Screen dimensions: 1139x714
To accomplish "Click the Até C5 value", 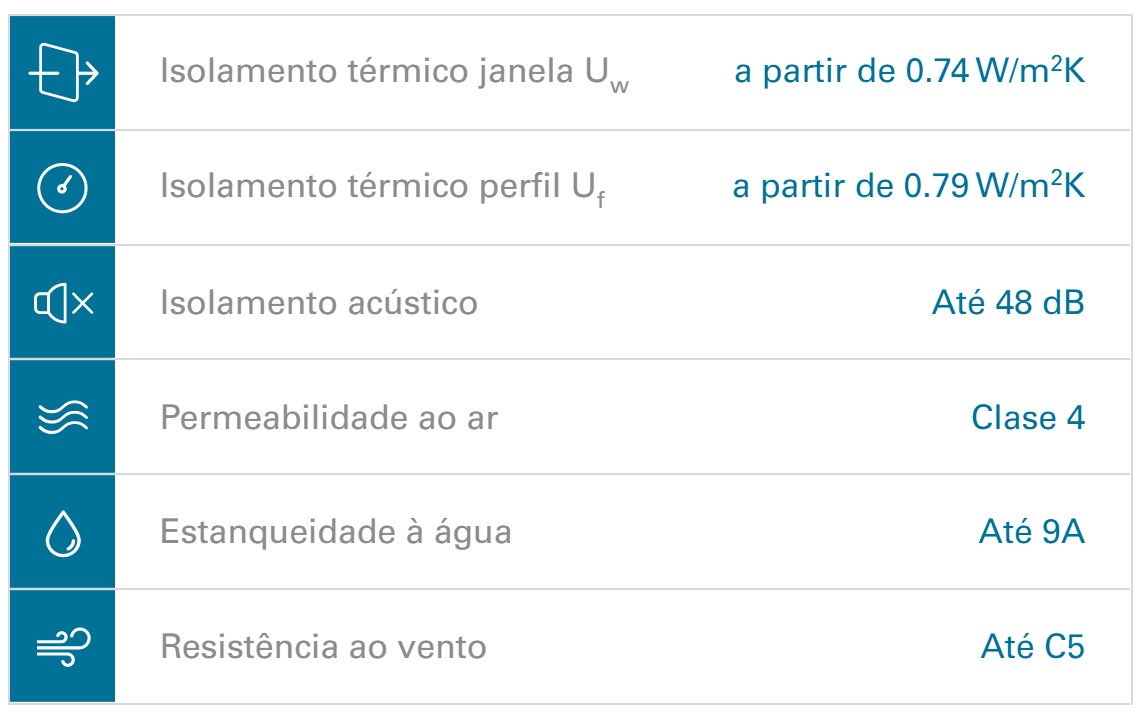I will (x=1033, y=646).
